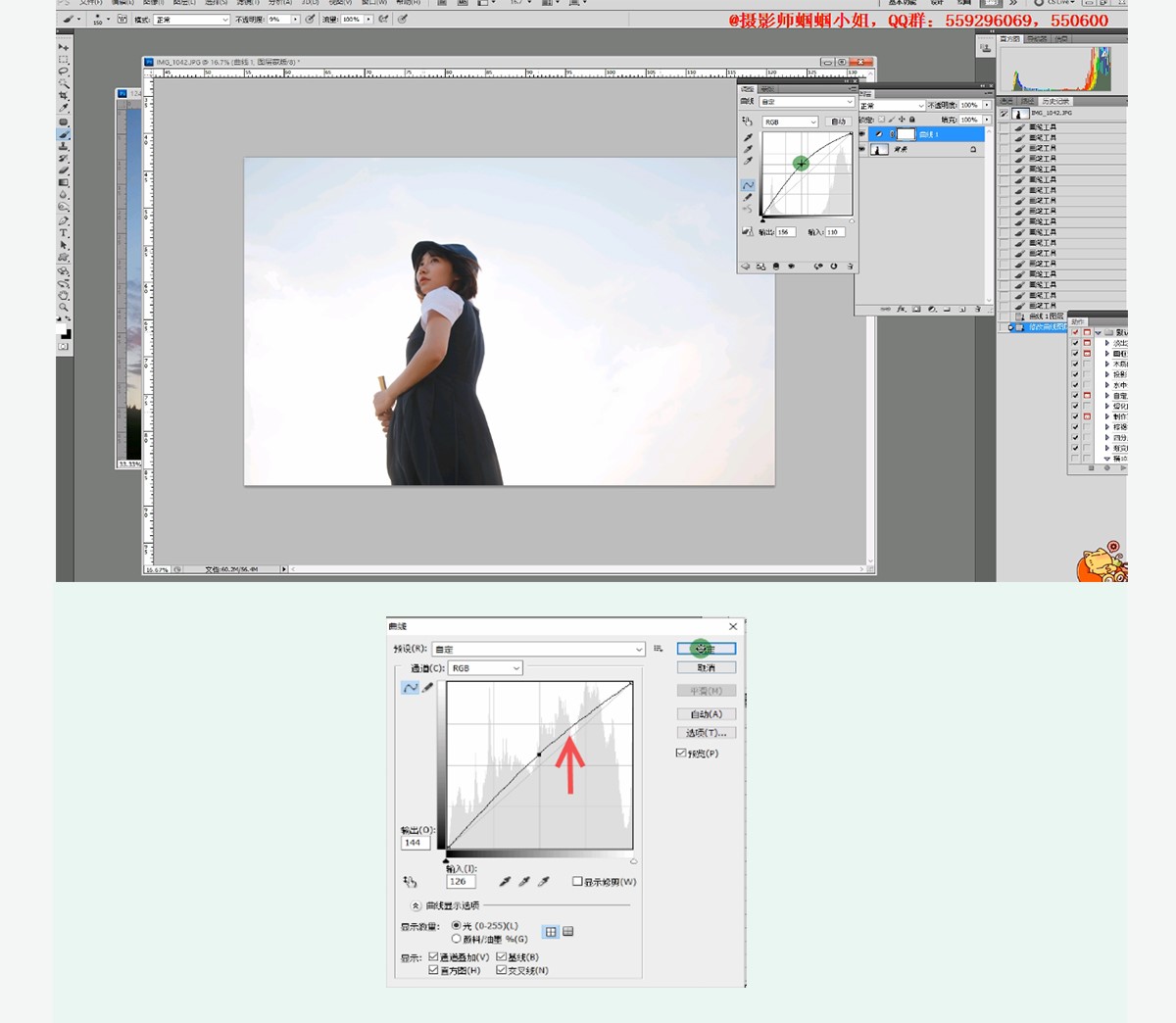Viewport: 1176px width, 1023px height.
Task: Toggle Baseline checkbox in Curves dialog
Action: click(x=501, y=956)
